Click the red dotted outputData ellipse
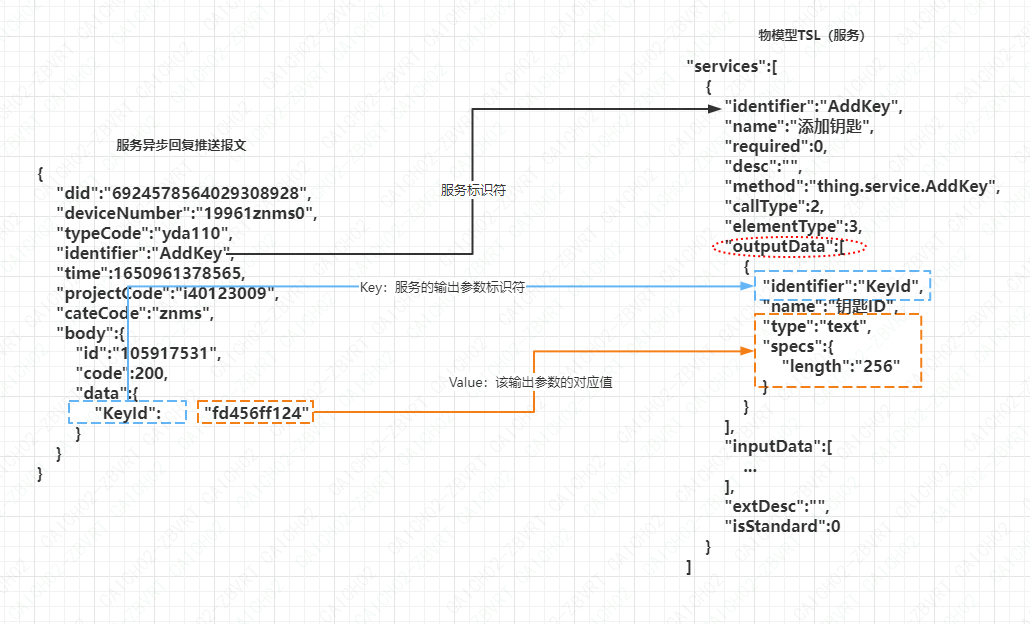This screenshot has height=624, width=1030. (x=788, y=247)
